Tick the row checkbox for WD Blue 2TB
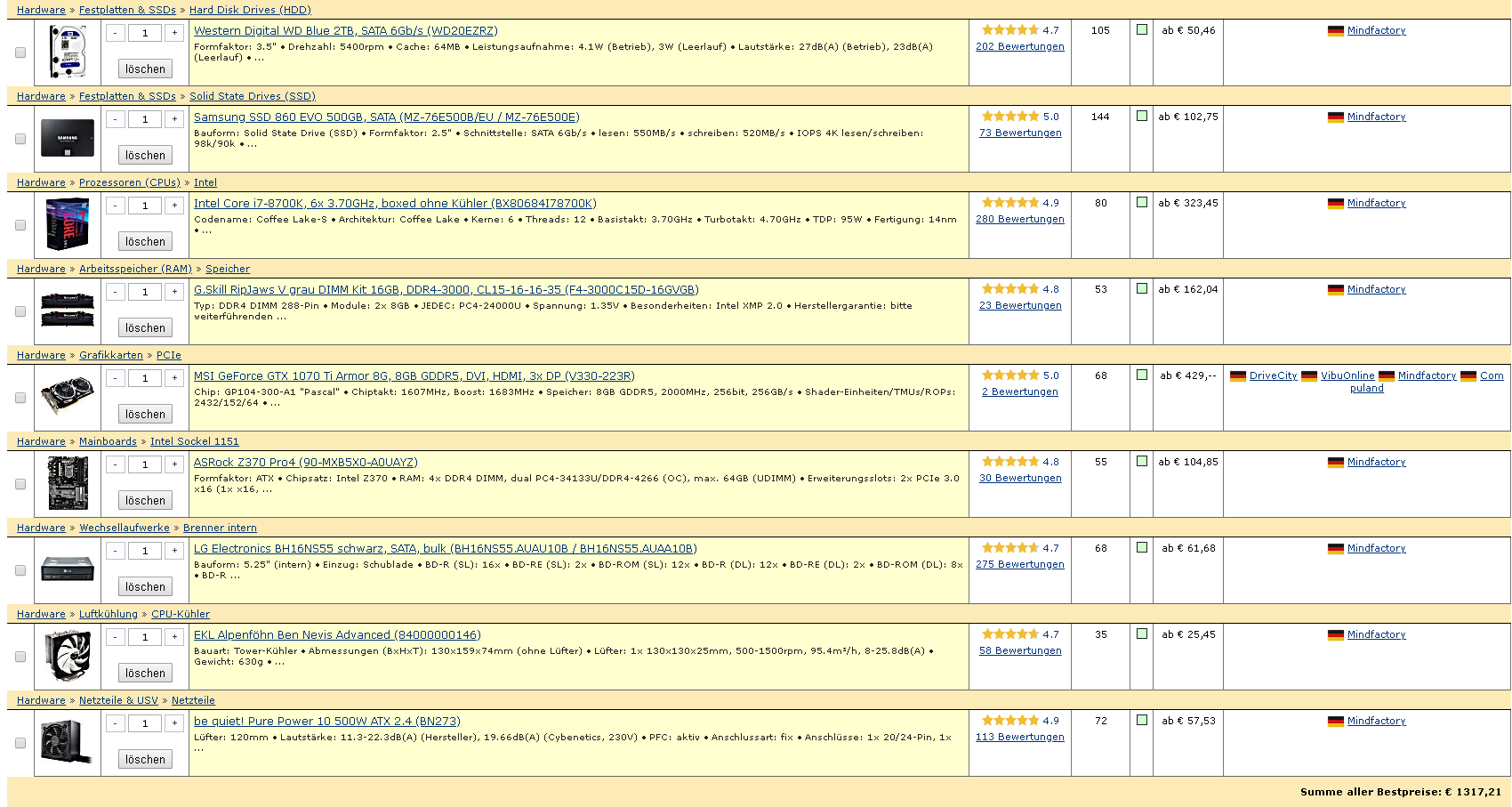Viewport: 1512px width, 807px height. (x=20, y=52)
